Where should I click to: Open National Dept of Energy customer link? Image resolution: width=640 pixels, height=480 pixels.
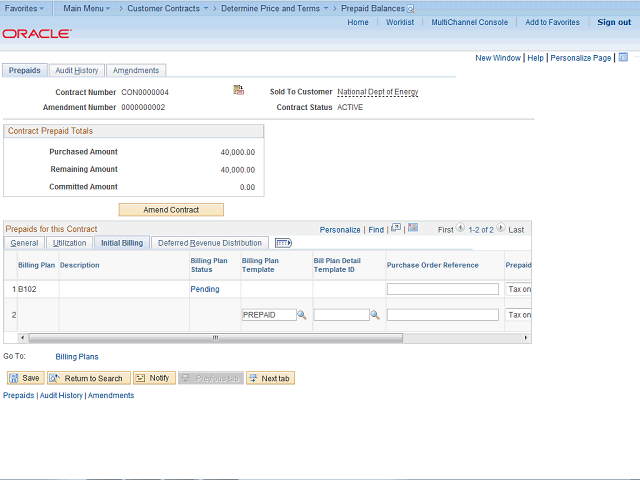(378, 92)
